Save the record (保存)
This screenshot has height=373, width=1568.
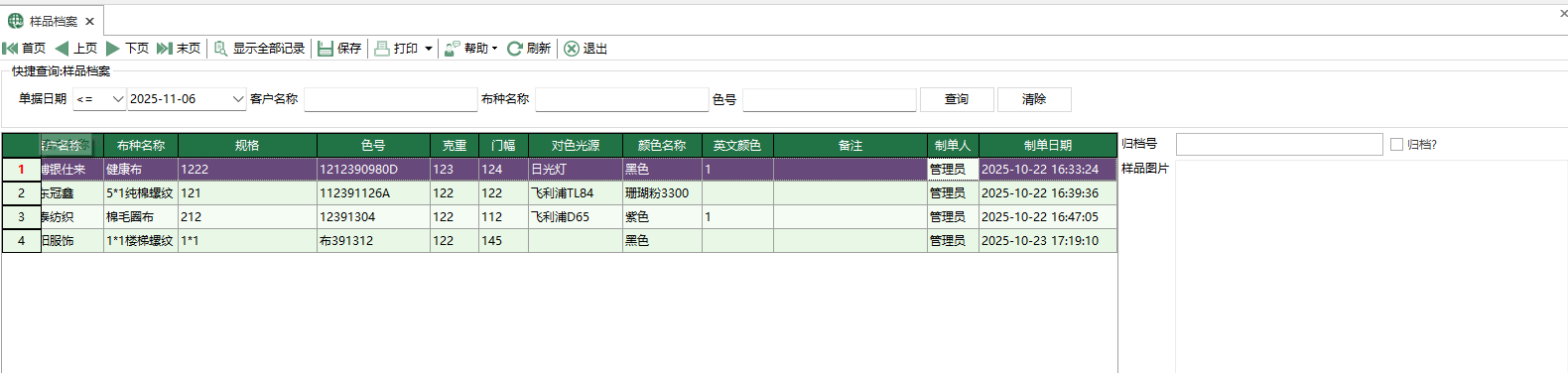click(x=339, y=49)
